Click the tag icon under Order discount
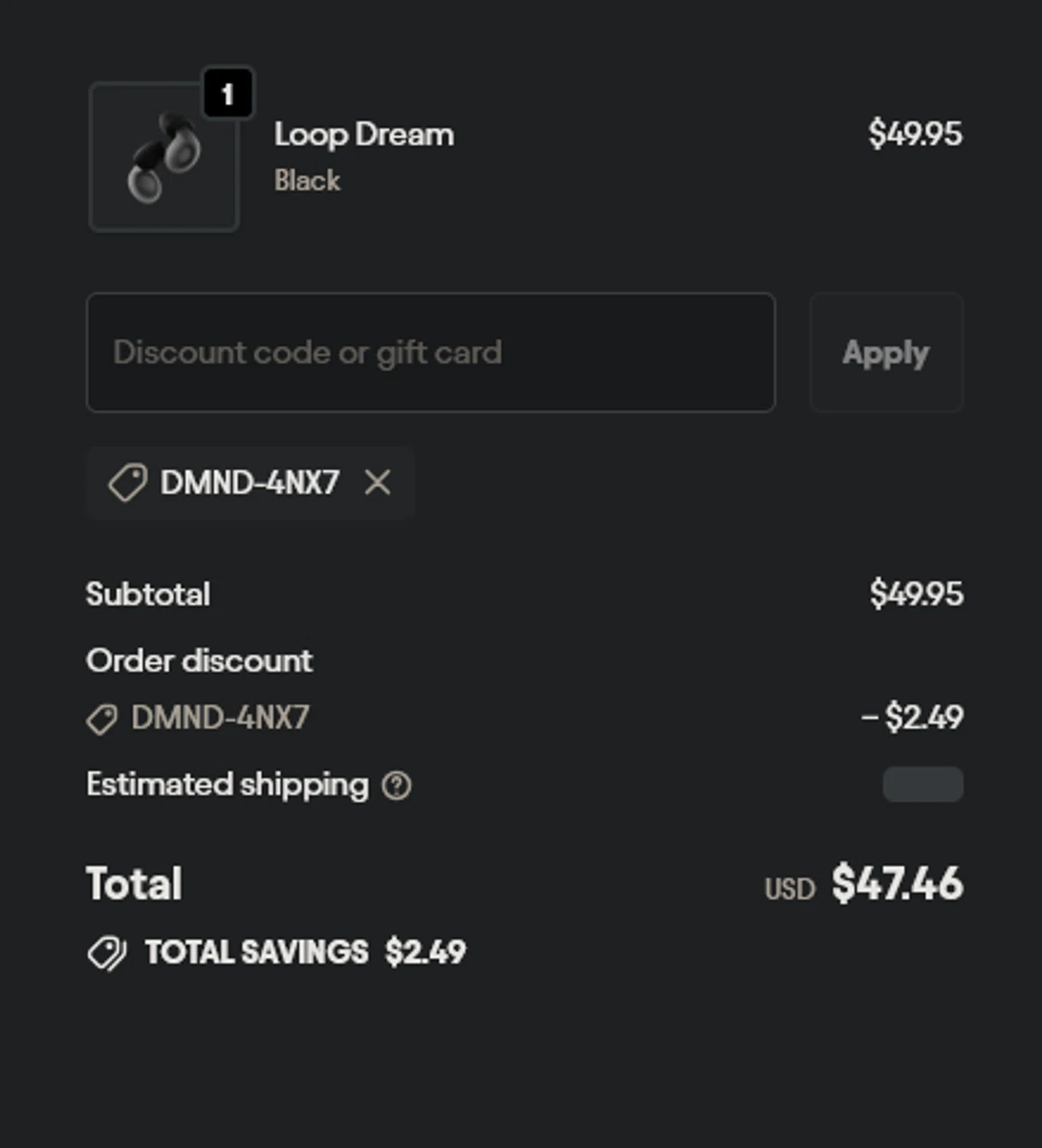The width and height of the screenshot is (1042, 1148). pyautogui.click(x=102, y=719)
